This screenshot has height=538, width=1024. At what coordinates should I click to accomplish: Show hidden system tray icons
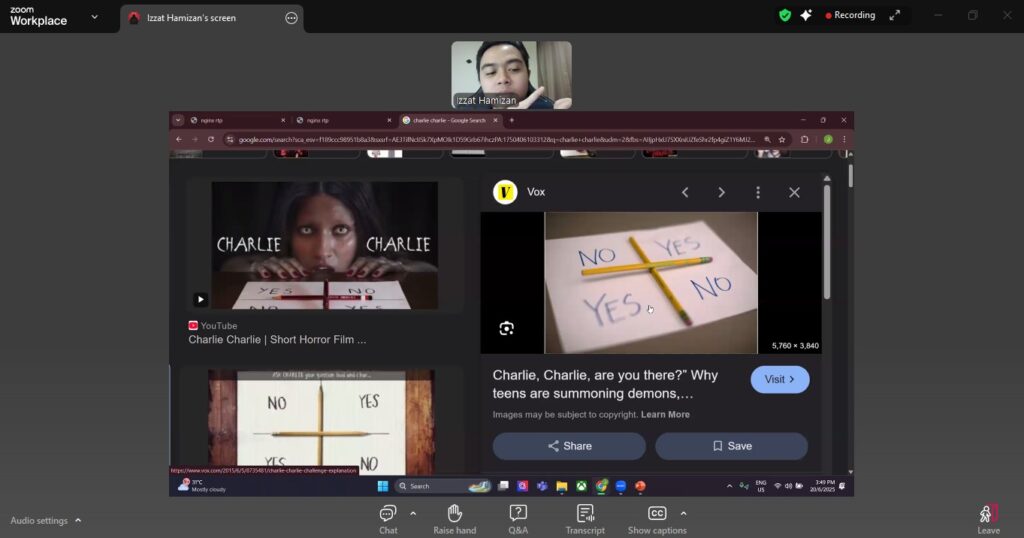pyautogui.click(x=729, y=486)
